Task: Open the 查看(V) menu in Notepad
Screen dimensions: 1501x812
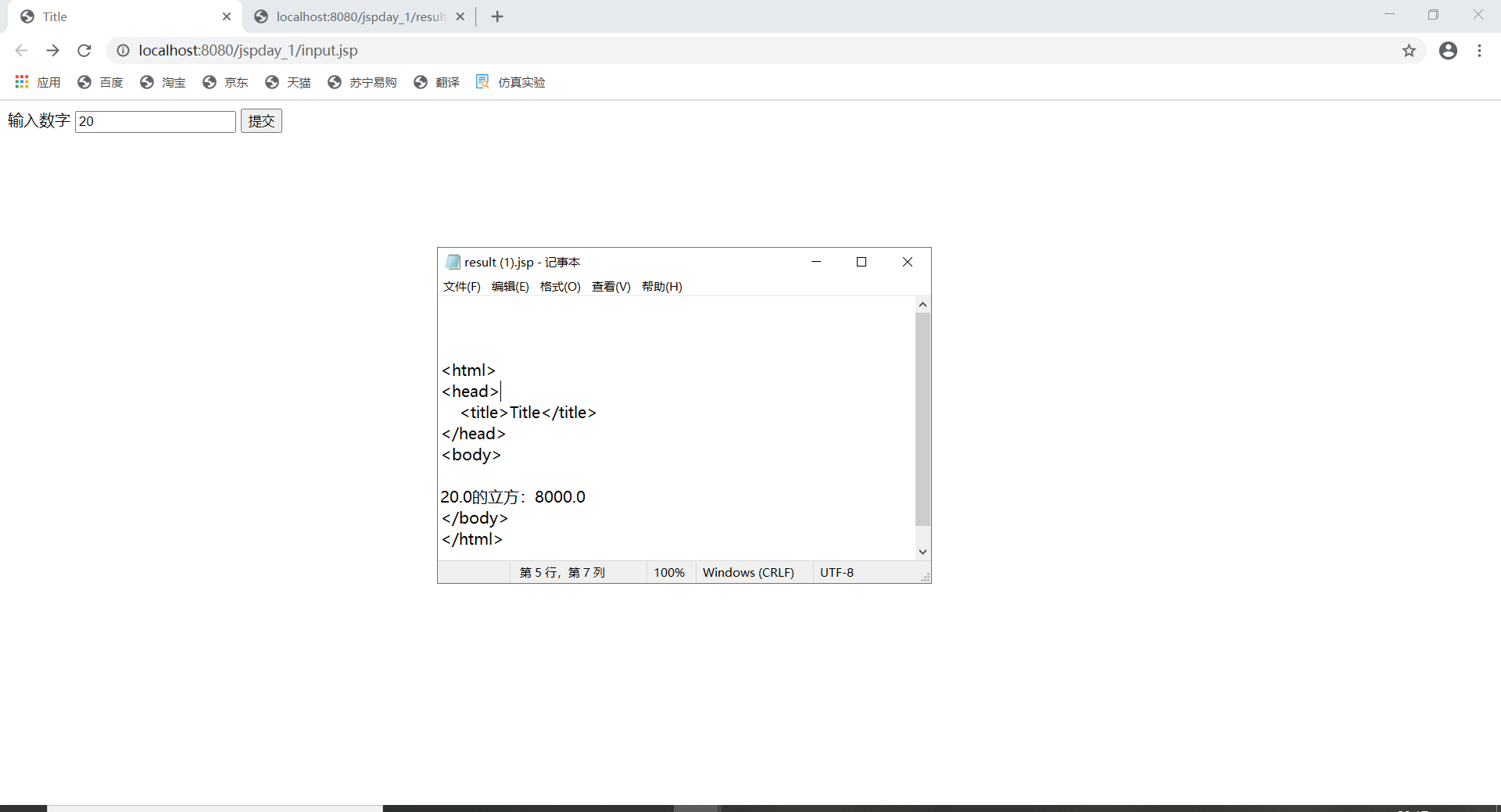Action: 611,286
